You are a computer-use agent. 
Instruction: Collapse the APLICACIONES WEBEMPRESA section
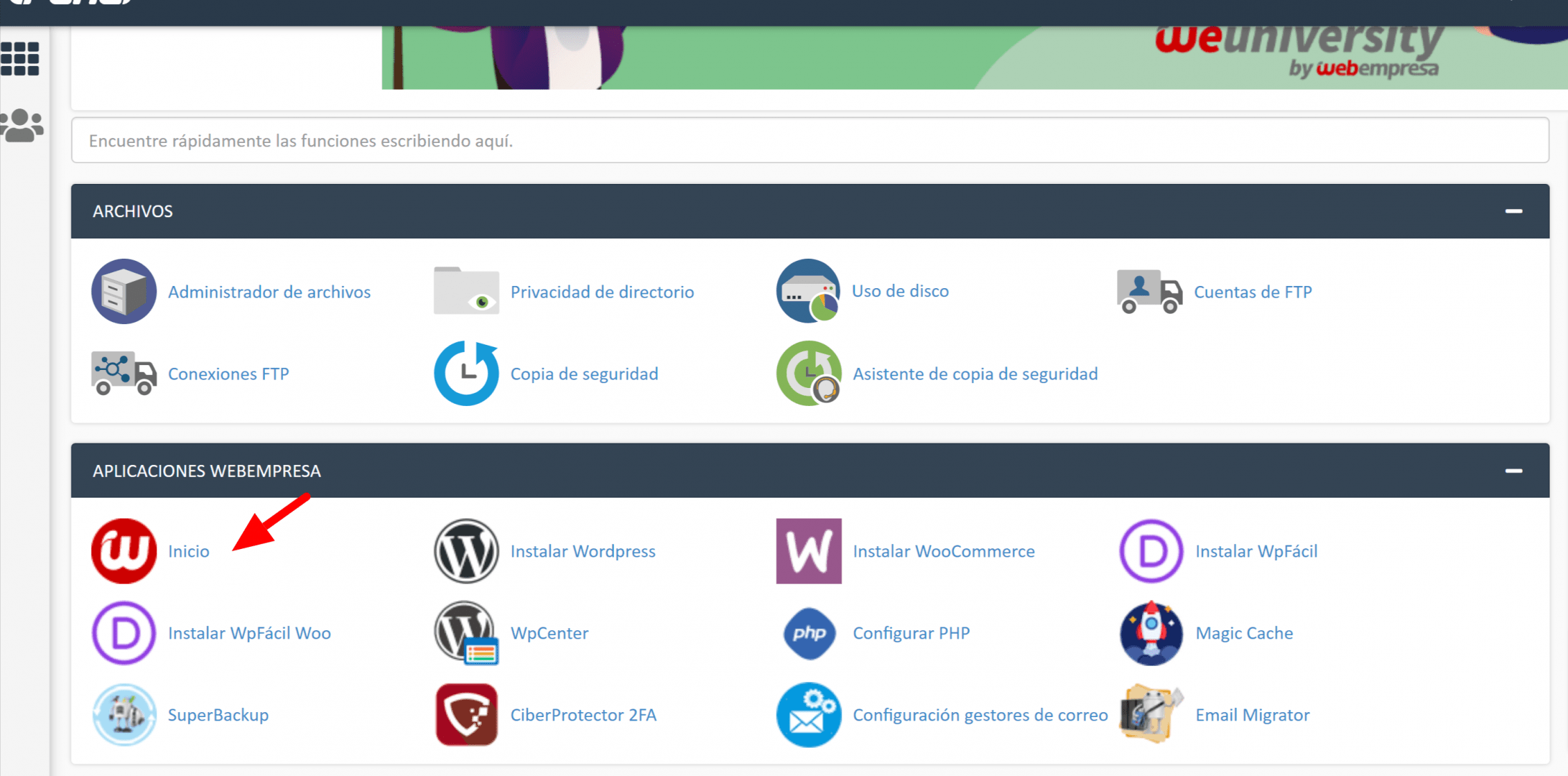1513,471
